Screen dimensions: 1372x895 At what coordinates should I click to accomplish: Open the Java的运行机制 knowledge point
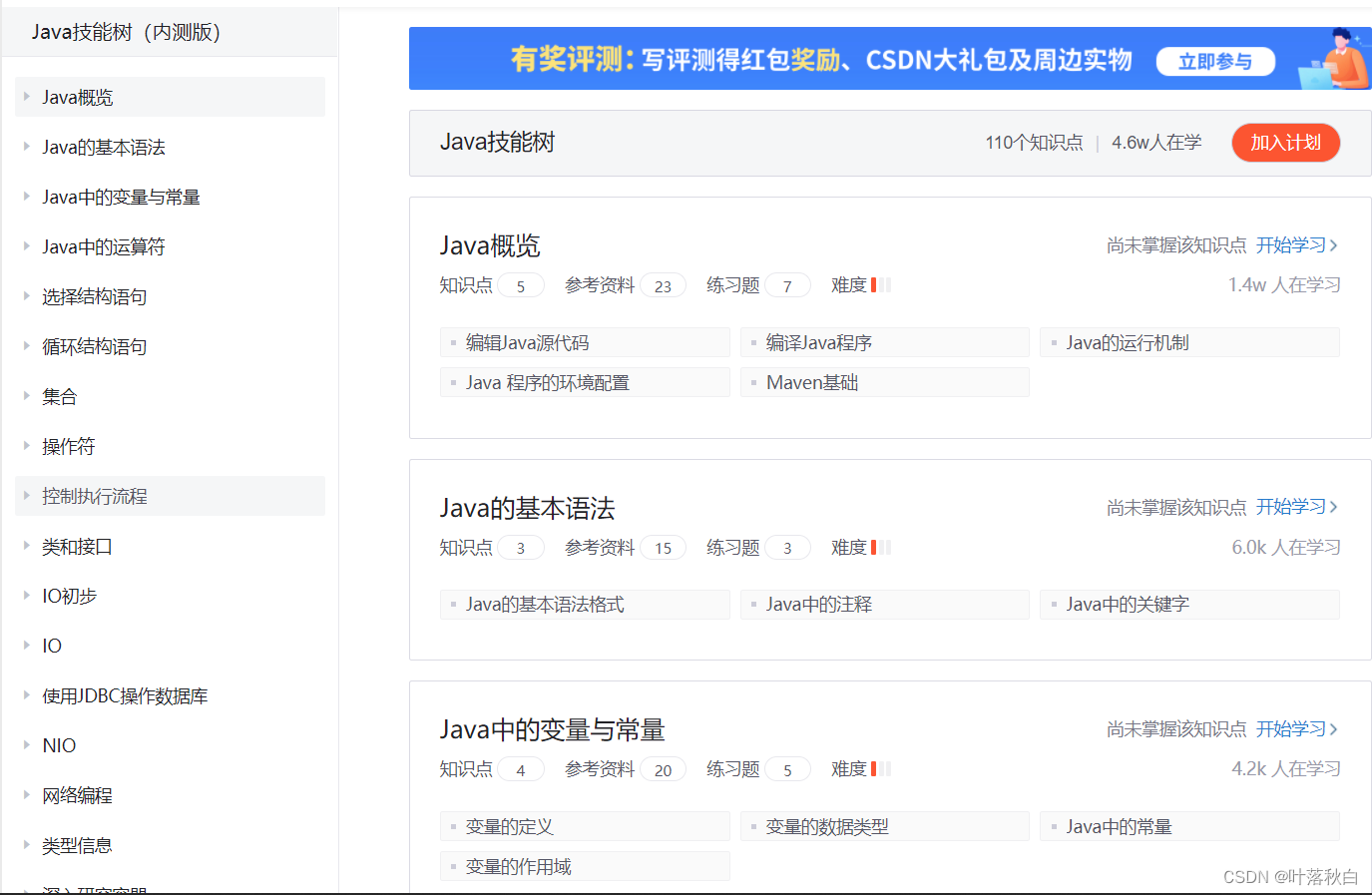[1189, 342]
